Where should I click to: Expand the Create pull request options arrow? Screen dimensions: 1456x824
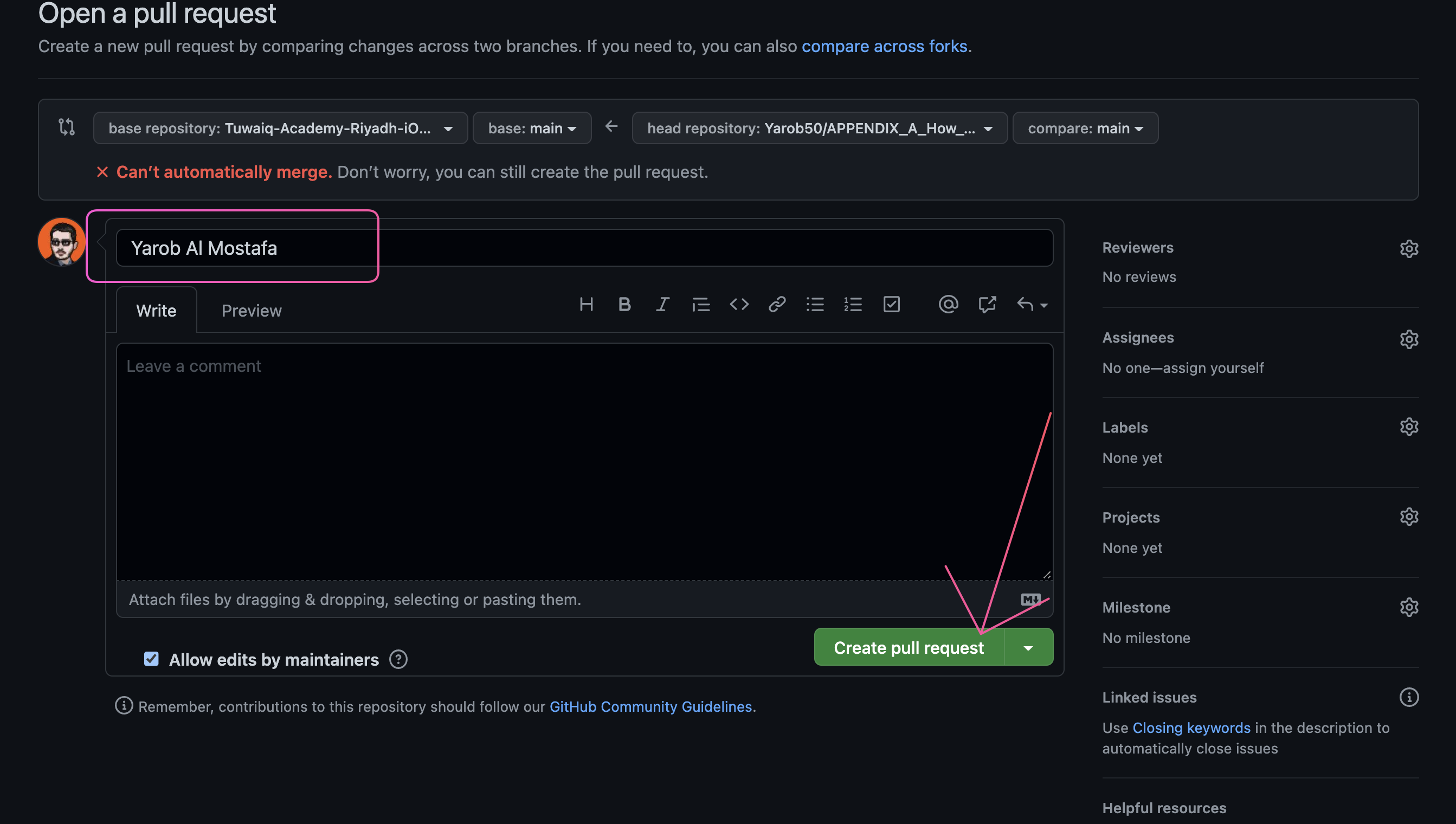(1028, 647)
